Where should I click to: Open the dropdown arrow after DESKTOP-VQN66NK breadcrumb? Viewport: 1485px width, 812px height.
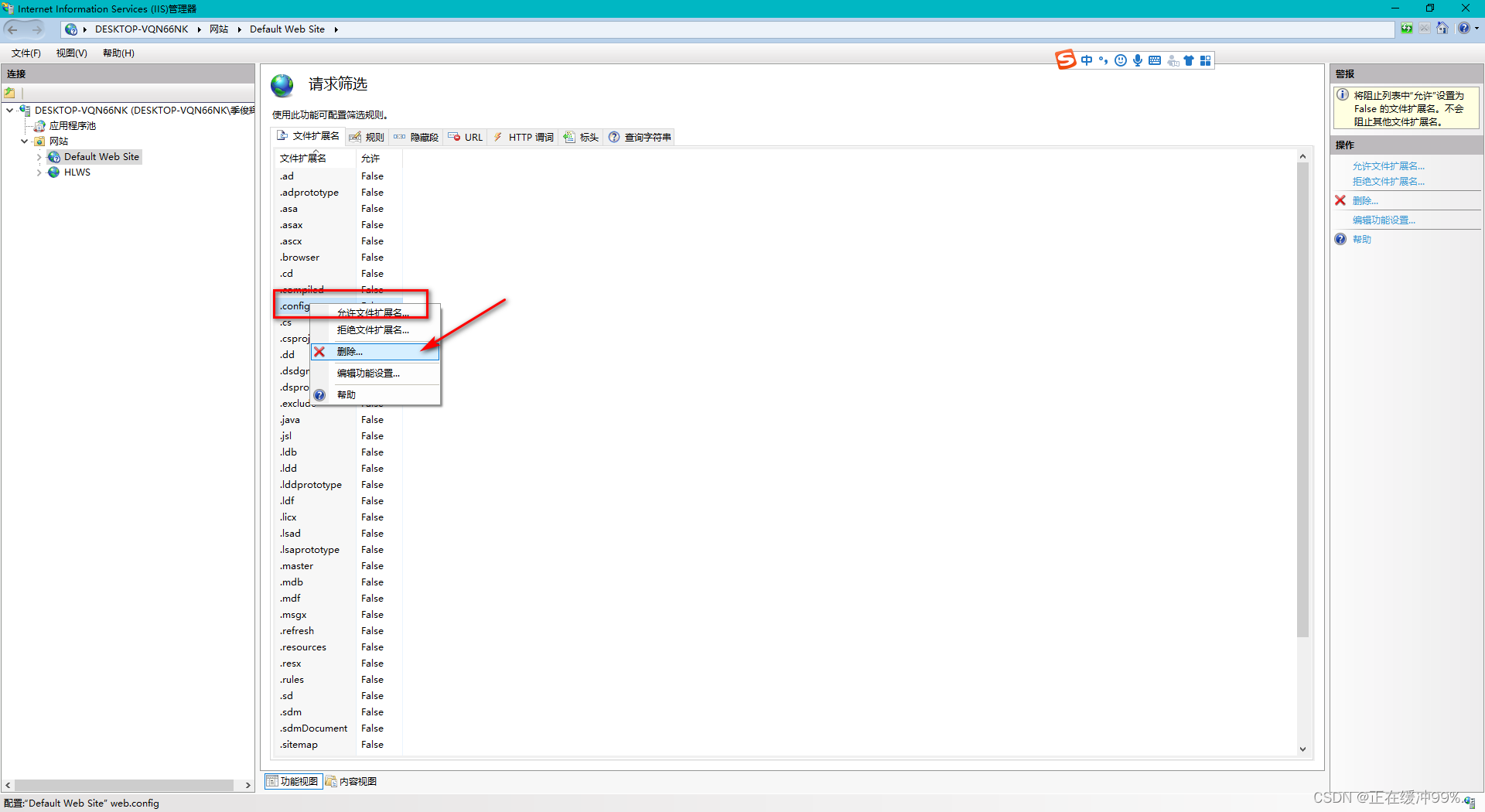tap(199, 29)
